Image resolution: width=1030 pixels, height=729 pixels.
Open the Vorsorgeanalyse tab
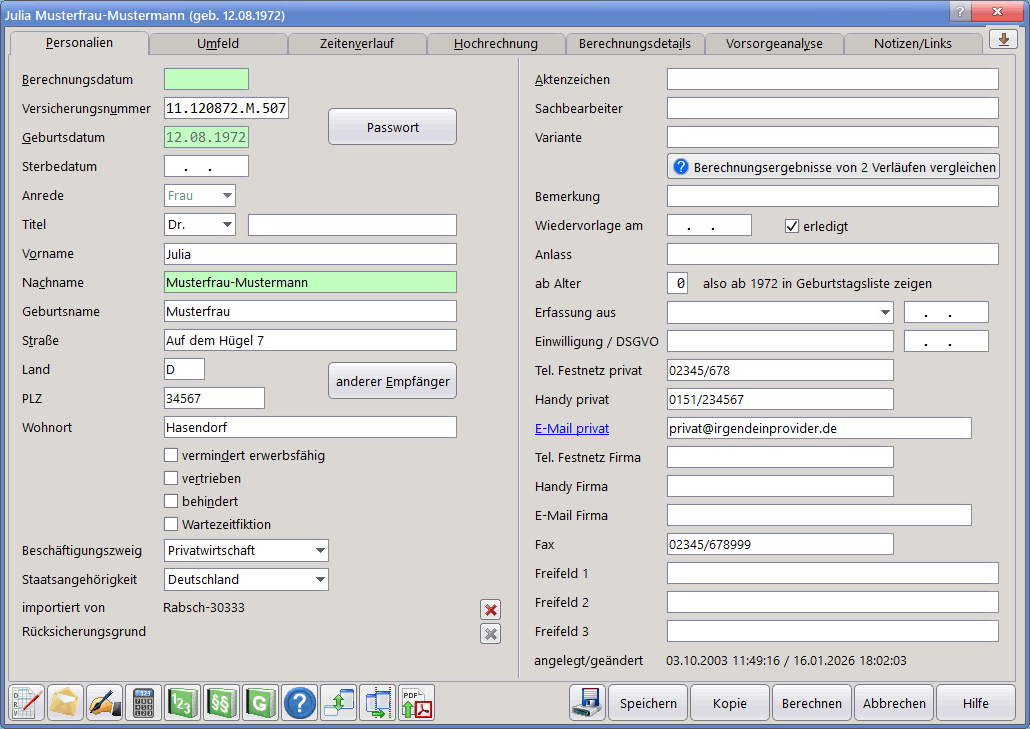tap(774, 44)
